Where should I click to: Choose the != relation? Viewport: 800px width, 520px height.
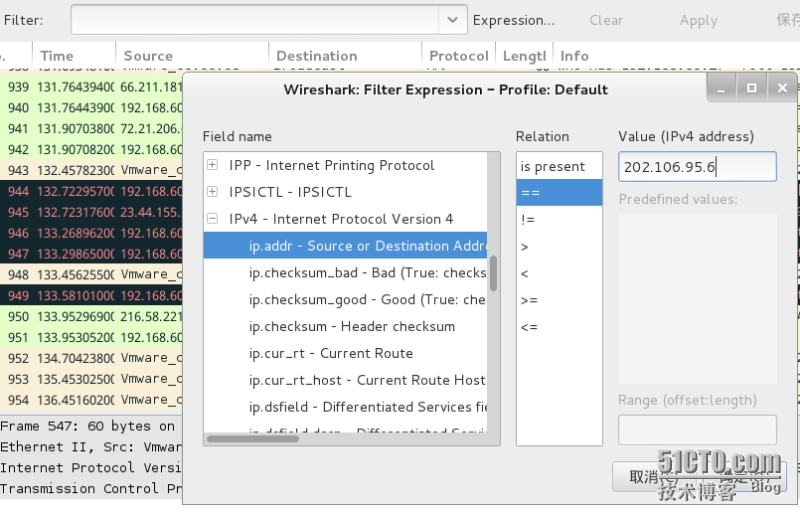point(559,220)
